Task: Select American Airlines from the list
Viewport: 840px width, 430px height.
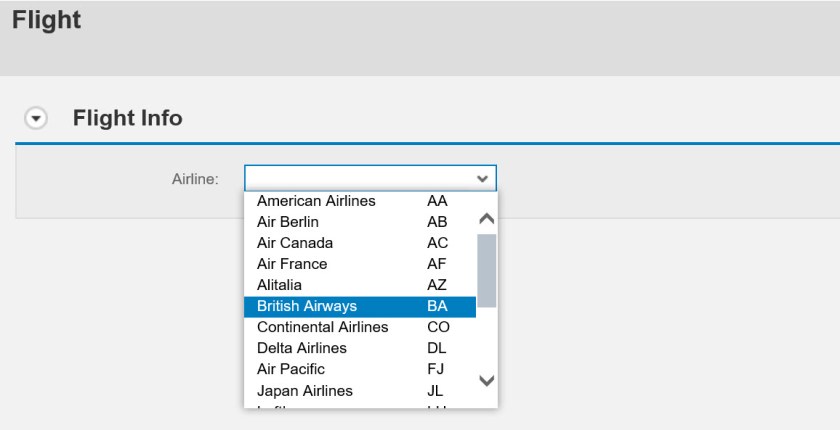Action: pyautogui.click(x=316, y=201)
